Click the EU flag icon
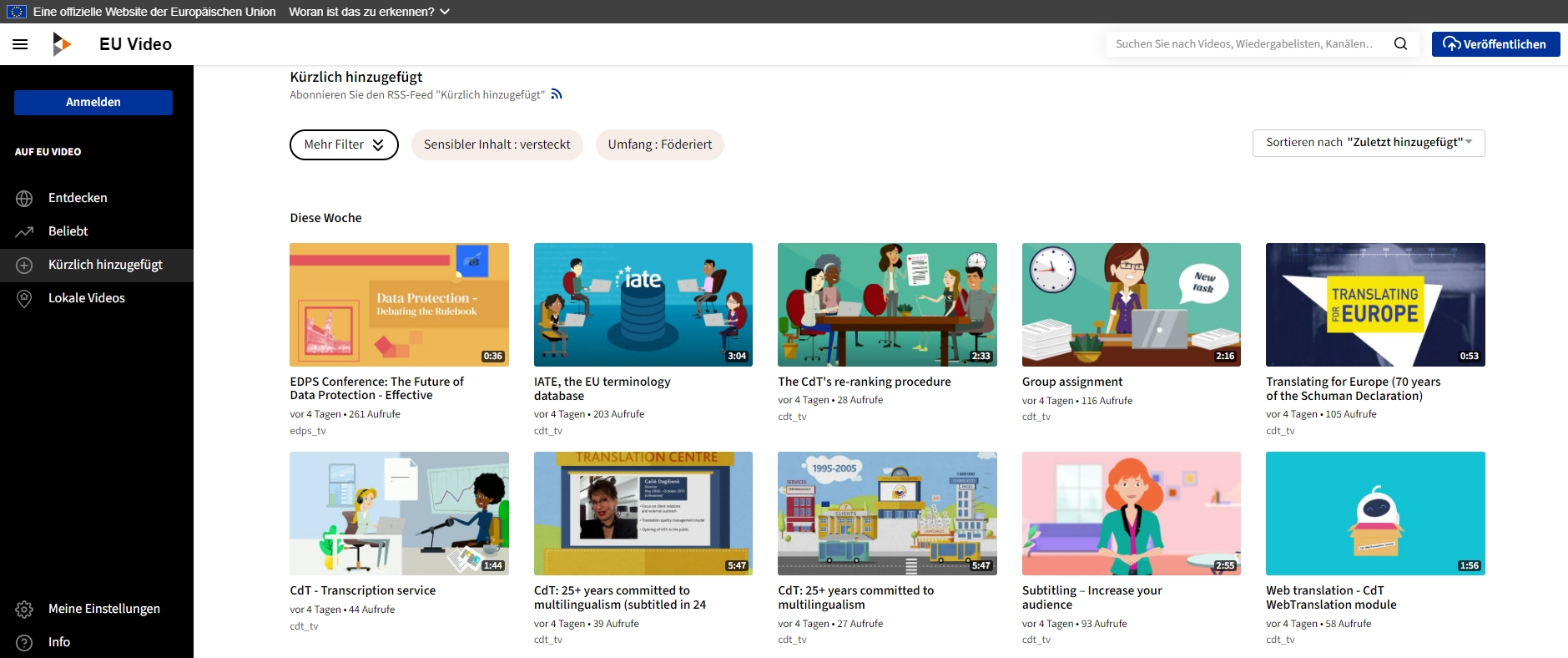This screenshot has width=1568, height=658. pos(17,12)
